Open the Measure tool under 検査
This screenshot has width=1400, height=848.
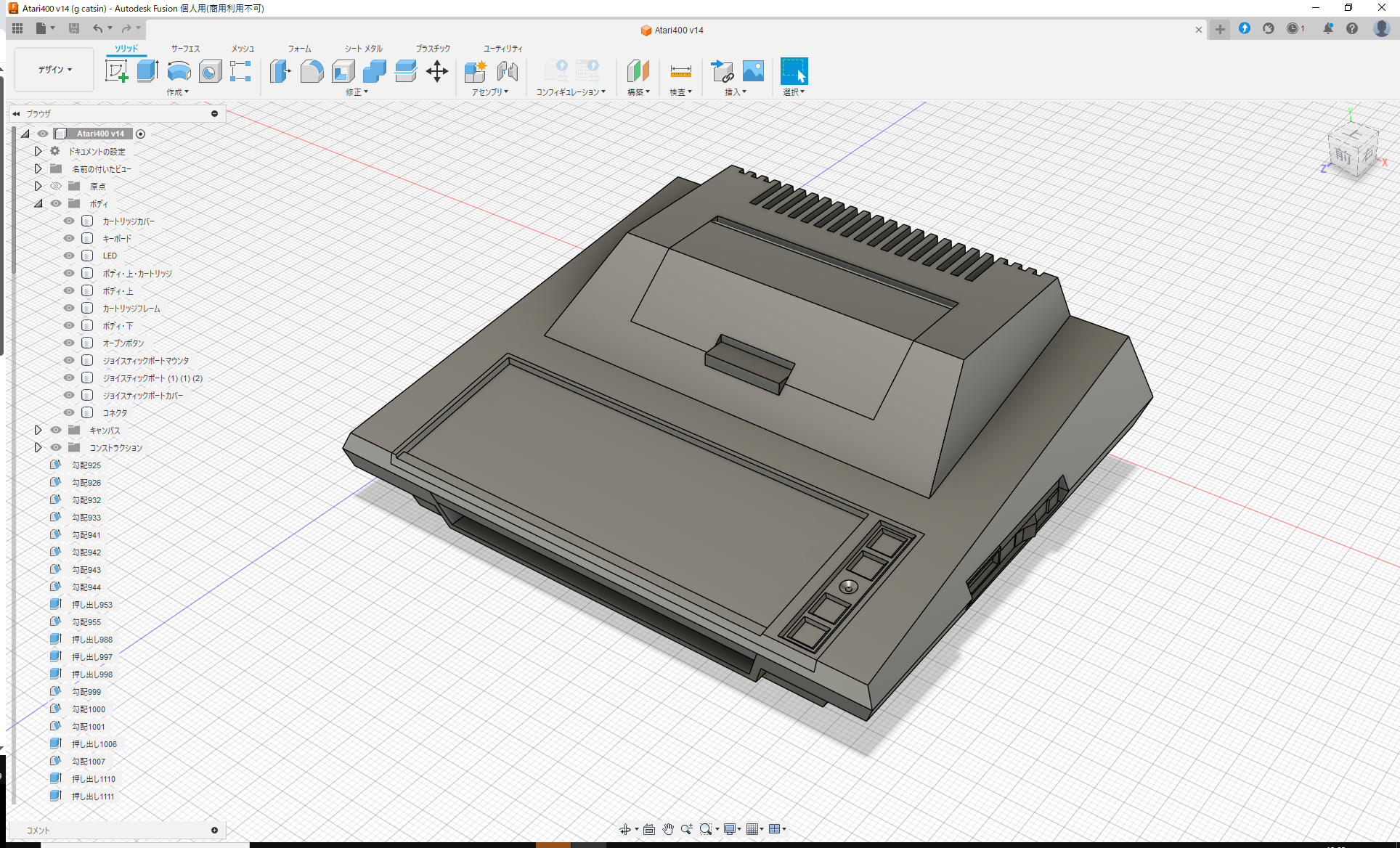click(680, 71)
